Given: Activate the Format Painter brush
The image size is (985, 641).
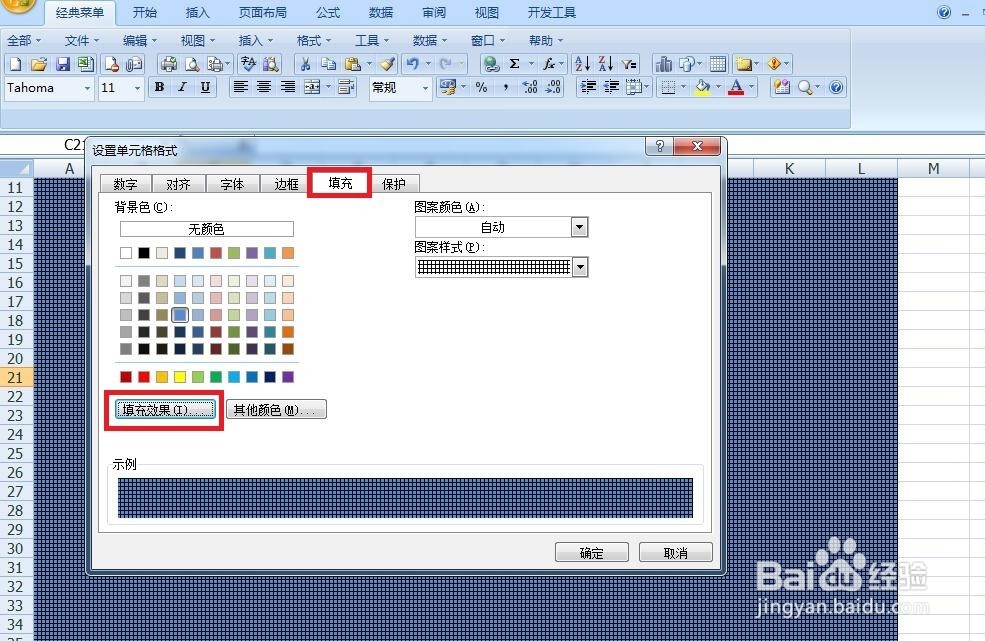Looking at the screenshot, I should 388,63.
